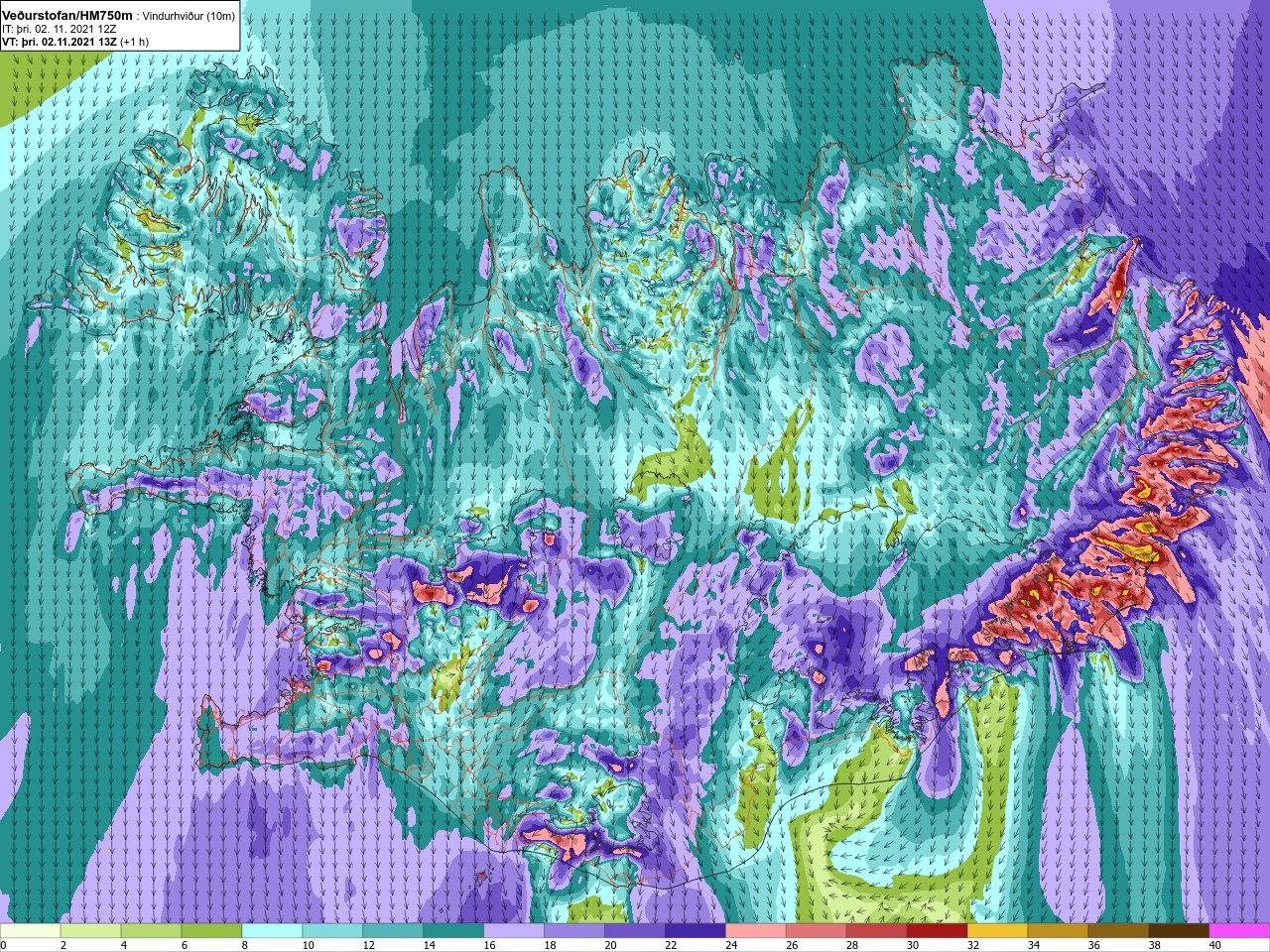The width and height of the screenshot is (1270, 952).
Task: Select the light cyan 8–10 legend swatch
Action: (x=273, y=932)
